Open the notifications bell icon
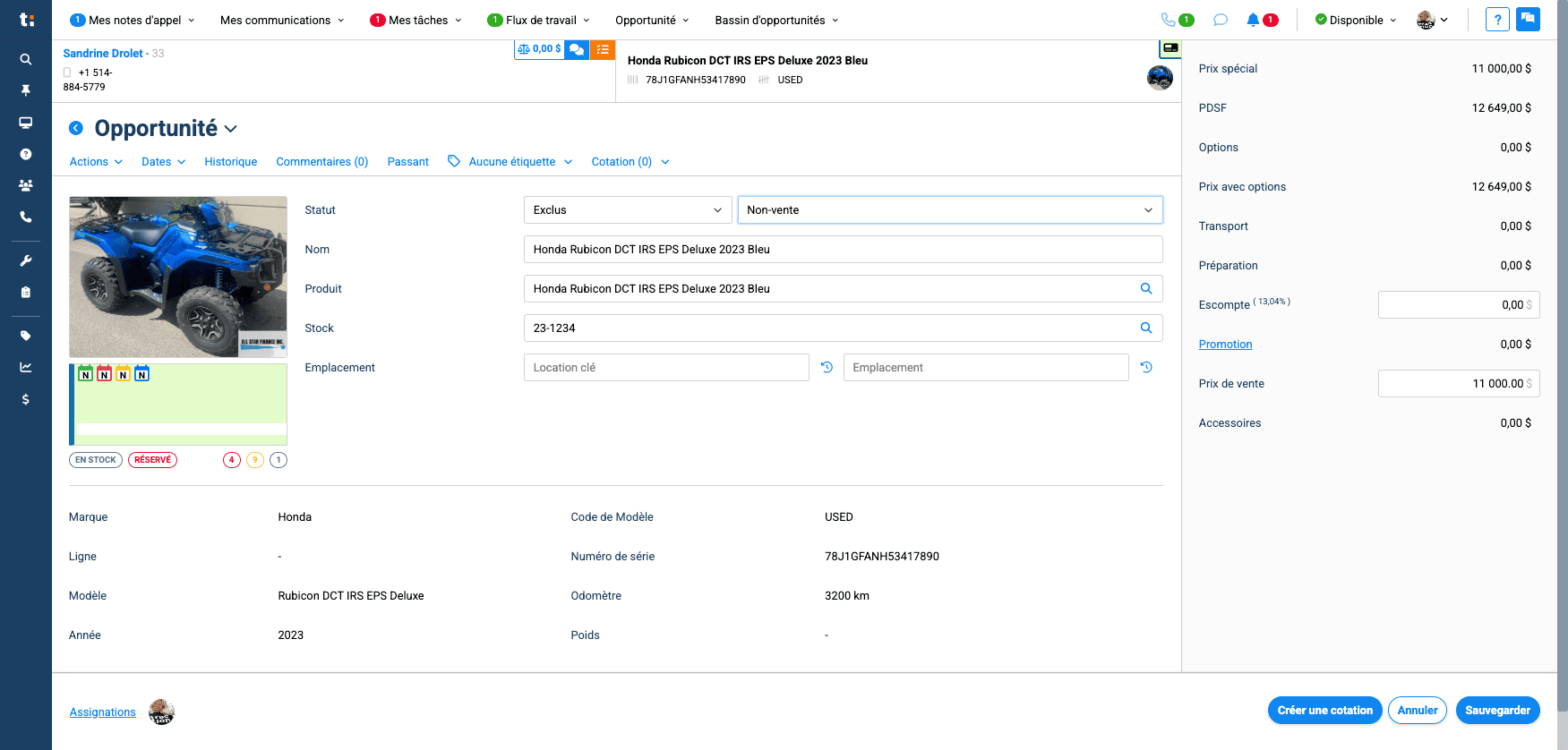The image size is (1568, 750). click(1253, 20)
